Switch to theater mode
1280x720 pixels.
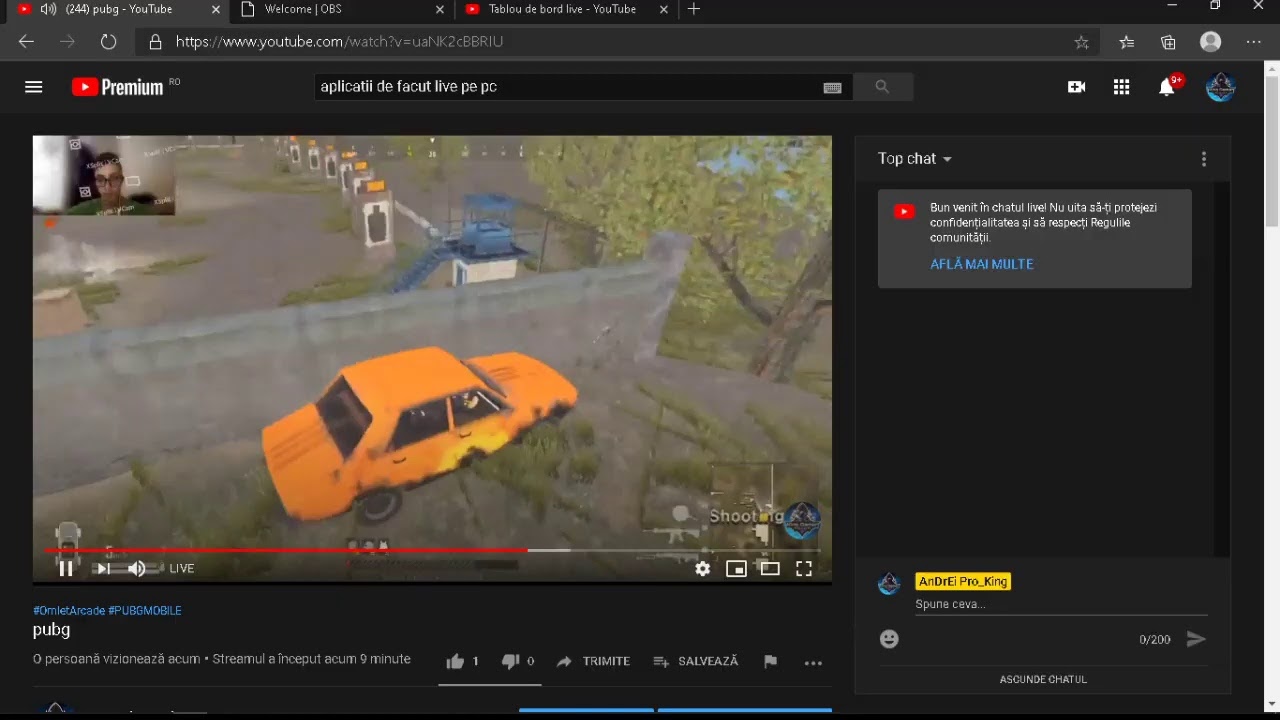pyautogui.click(x=770, y=568)
